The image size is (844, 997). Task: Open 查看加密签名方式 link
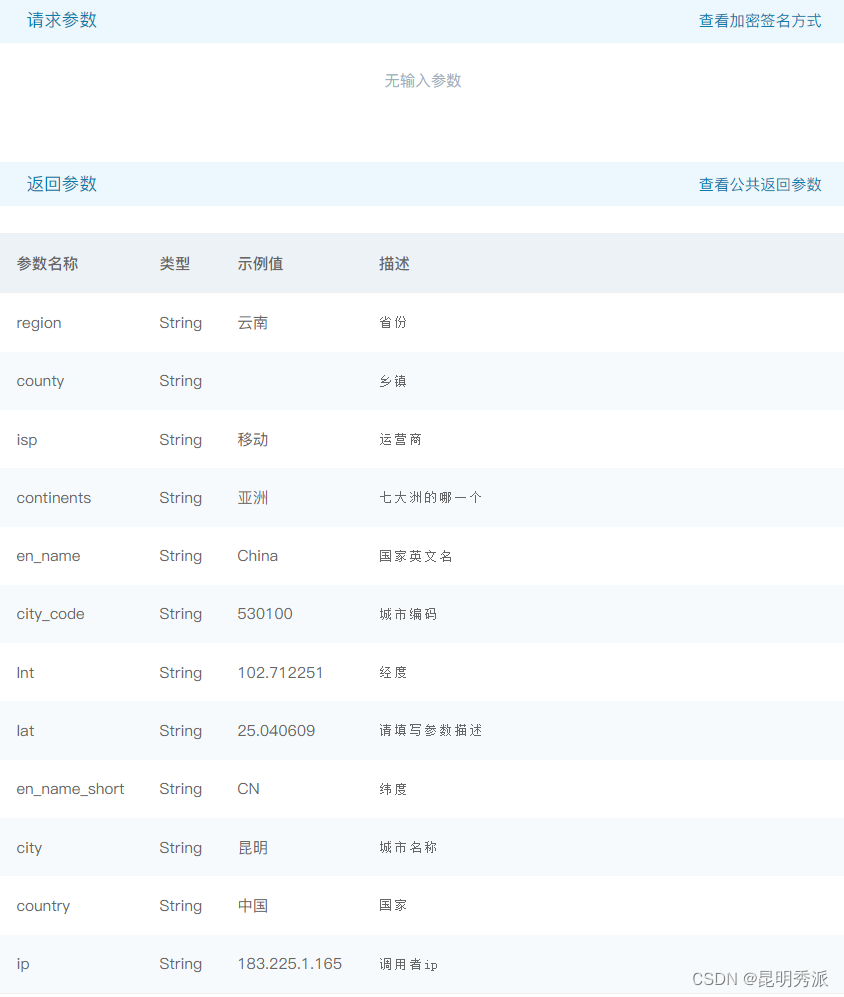[x=760, y=21]
